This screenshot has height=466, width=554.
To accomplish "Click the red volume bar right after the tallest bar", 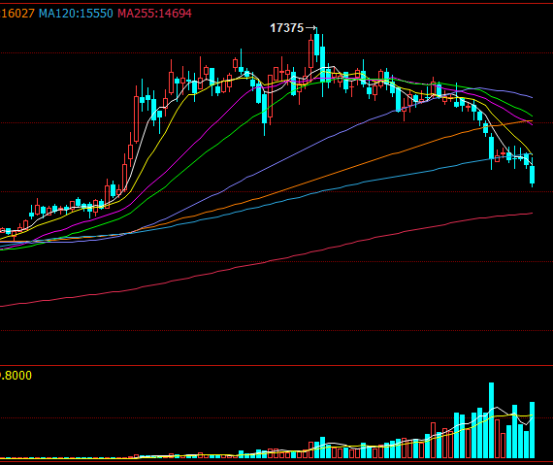I will click(497, 438).
